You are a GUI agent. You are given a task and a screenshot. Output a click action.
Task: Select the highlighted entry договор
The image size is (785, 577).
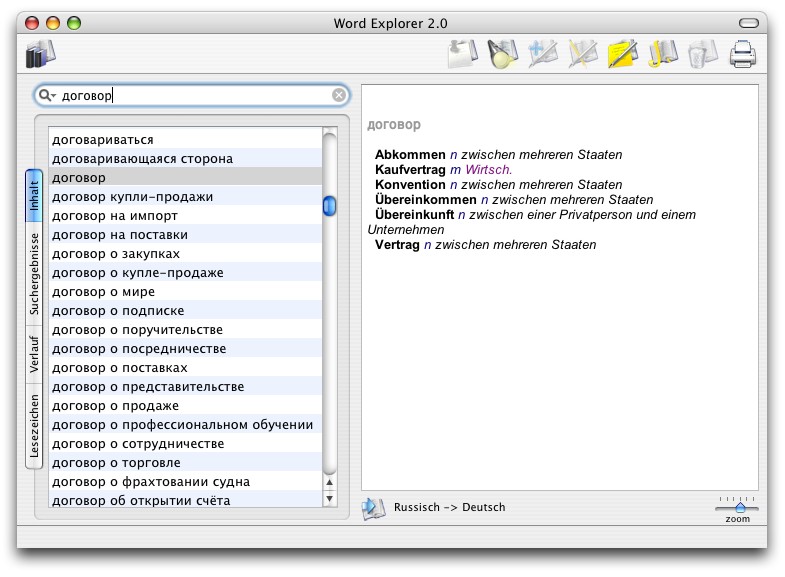coord(185,178)
